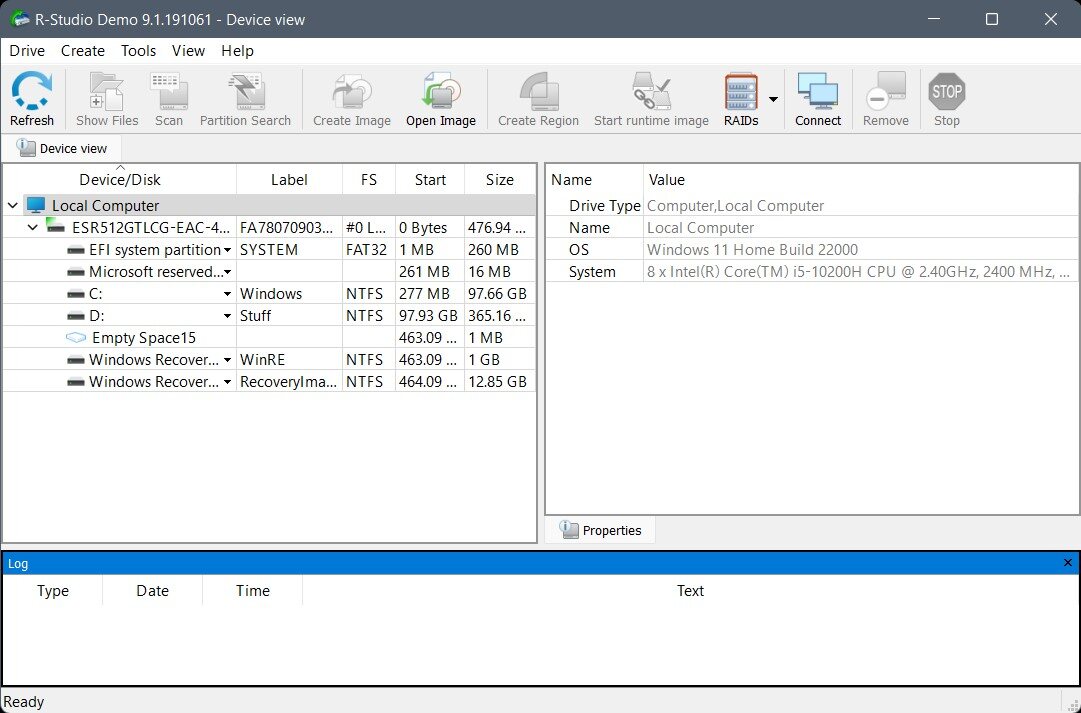Click the Size column header

pos(500,179)
